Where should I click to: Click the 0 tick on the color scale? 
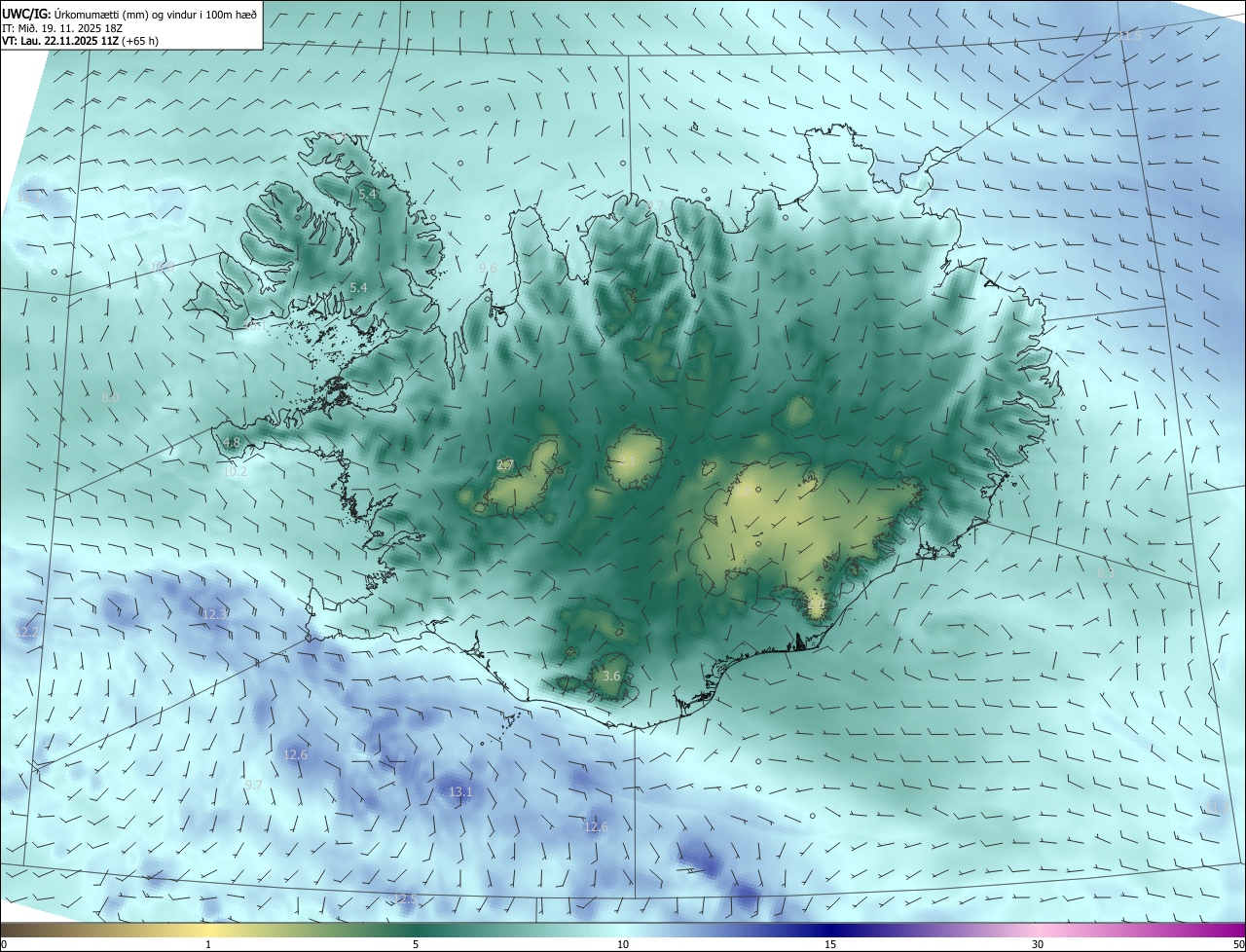pyautogui.click(x=4, y=944)
